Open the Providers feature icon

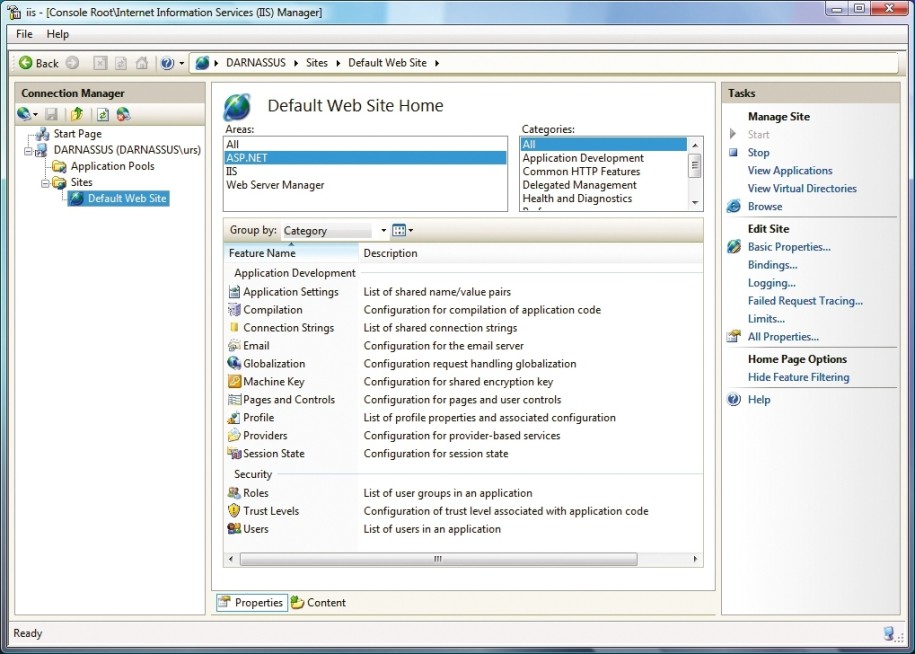[234, 435]
